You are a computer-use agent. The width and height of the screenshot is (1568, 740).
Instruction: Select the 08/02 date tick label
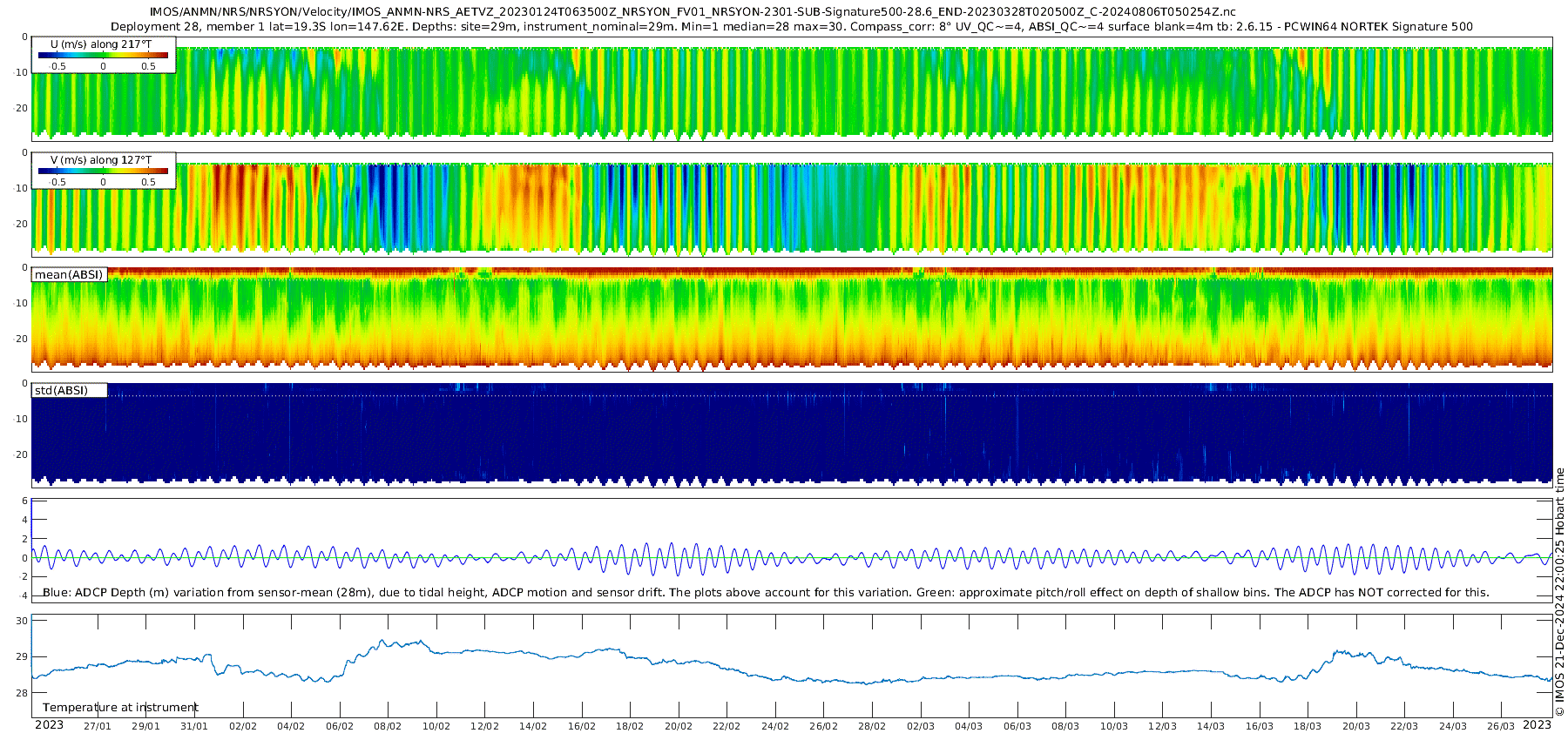click(388, 727)
